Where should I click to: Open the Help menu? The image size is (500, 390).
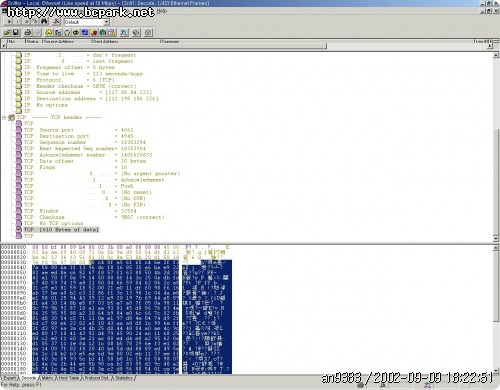click(x=162, y=11)
